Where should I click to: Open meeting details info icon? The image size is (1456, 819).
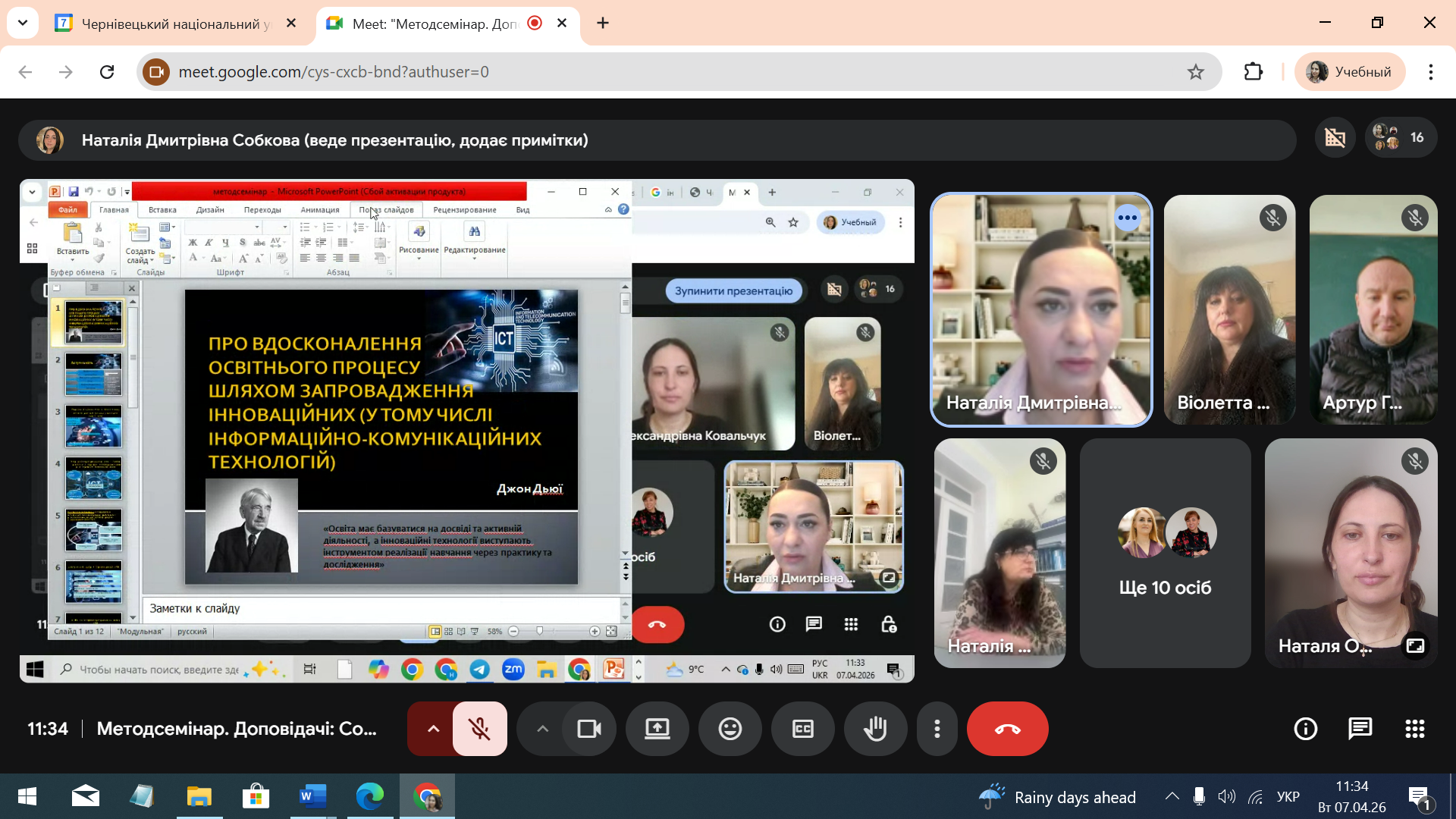pyautogui.click(x=1305, y=729)
